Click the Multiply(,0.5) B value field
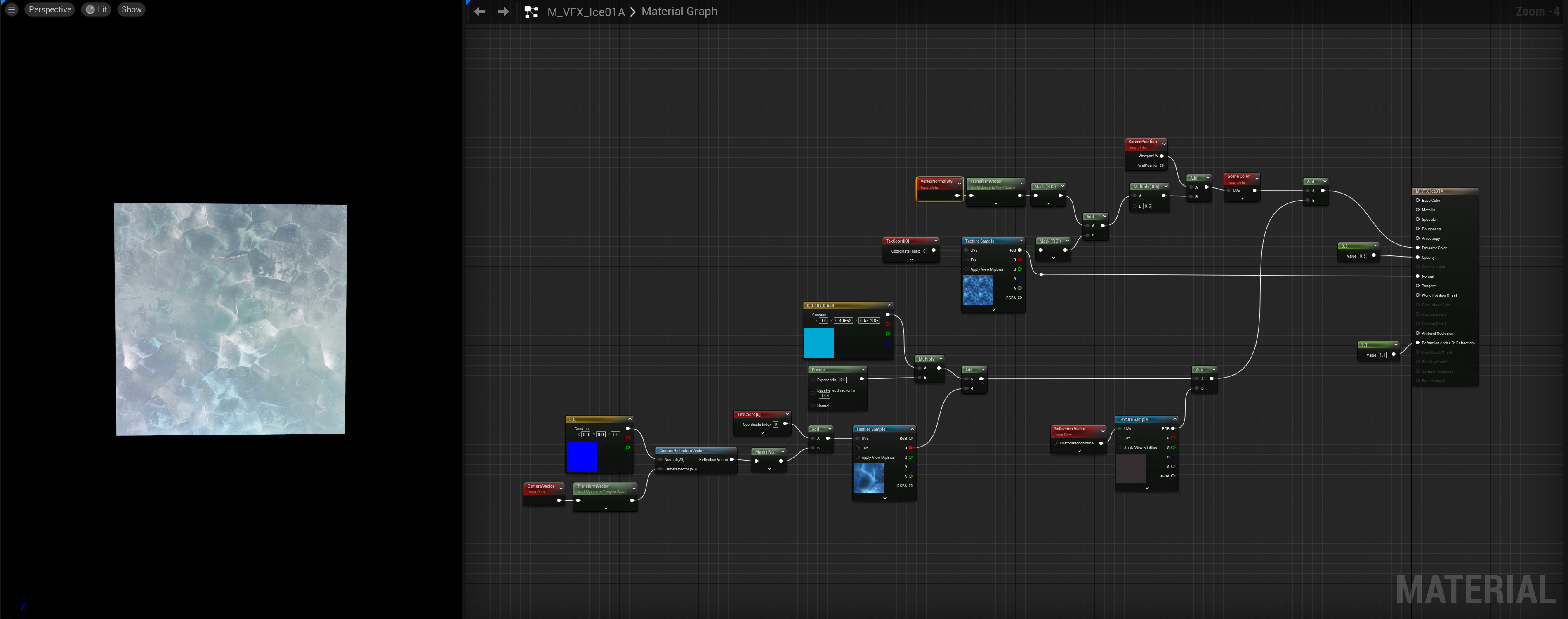Image resolution: width=1568 pixels, height=619 pixels. [1147, 206]
